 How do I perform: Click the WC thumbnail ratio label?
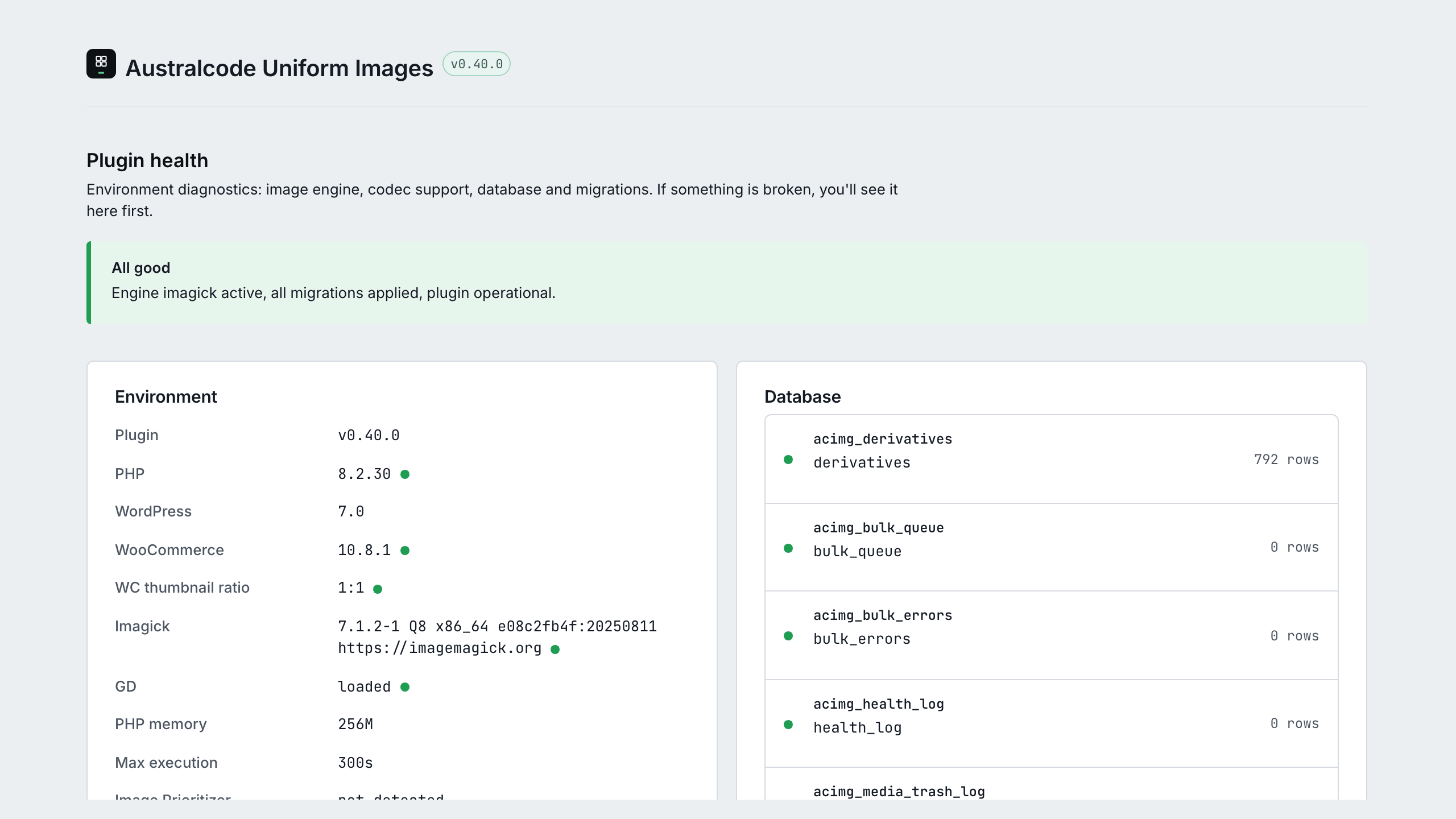(182, 588)
